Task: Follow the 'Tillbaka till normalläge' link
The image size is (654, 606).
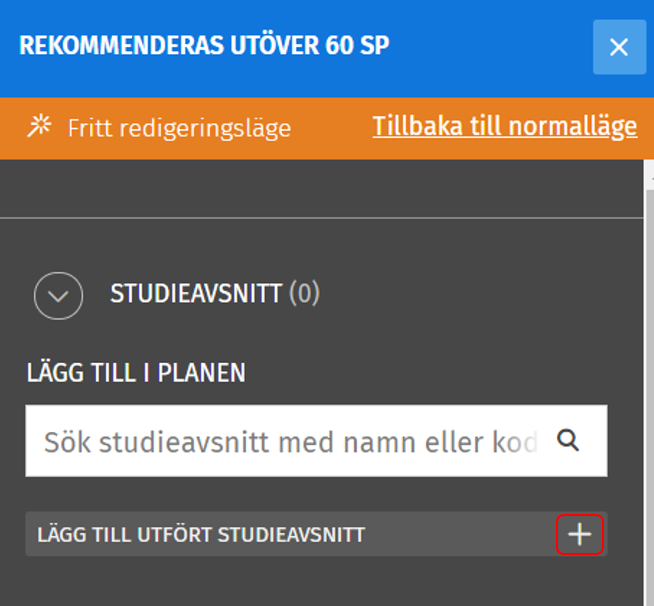Action: pyautogui.click(x=504, y=127)
